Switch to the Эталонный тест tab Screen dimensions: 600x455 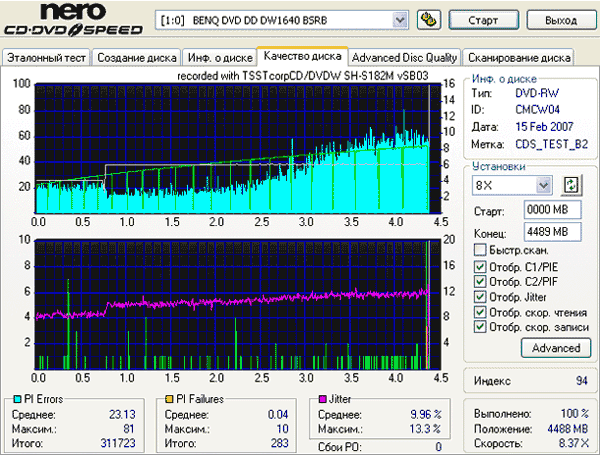(46, 57)
